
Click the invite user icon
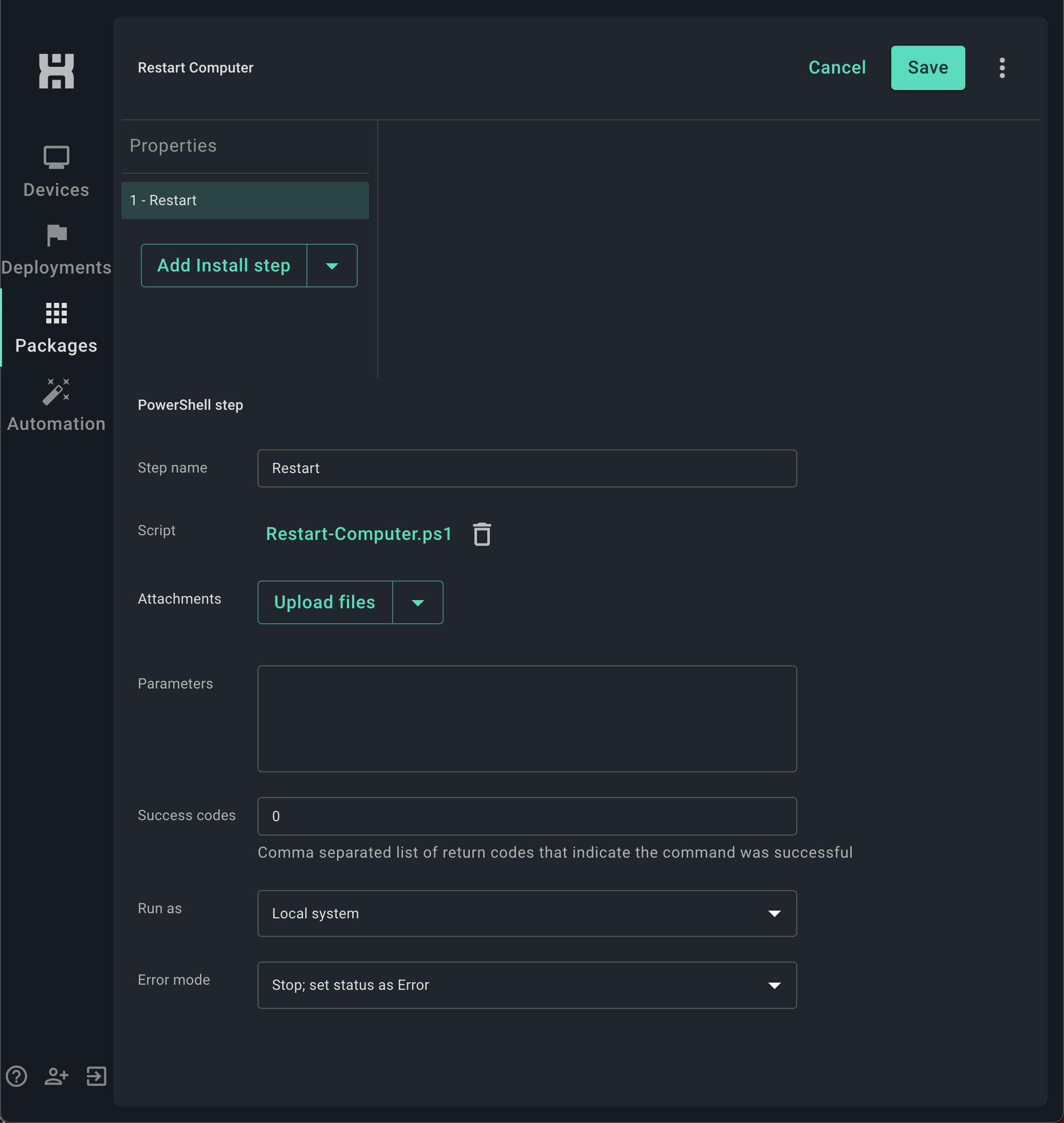[56, 1076]
